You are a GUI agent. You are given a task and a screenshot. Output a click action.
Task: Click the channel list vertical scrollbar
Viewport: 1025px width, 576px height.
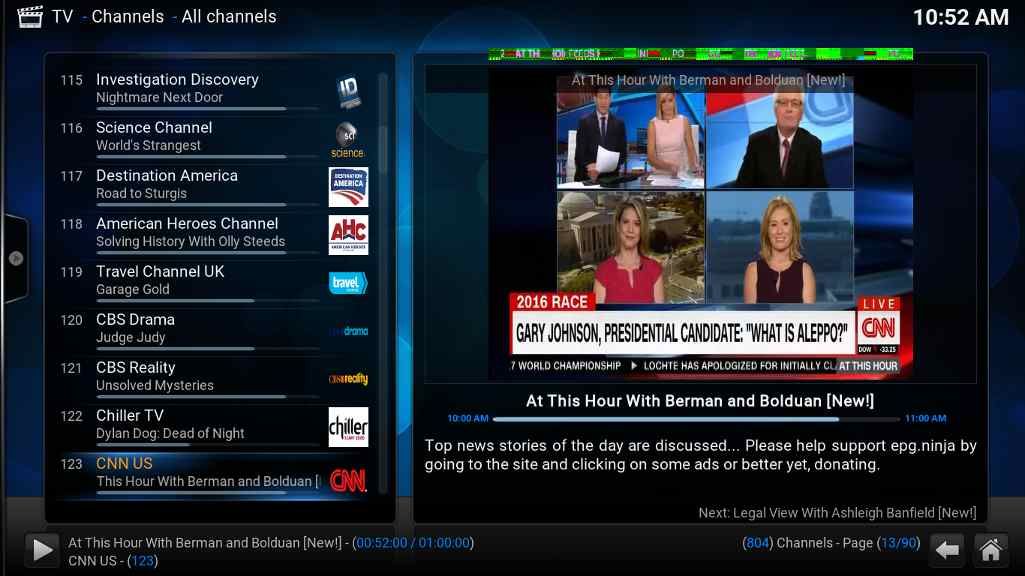pyautogui.click(x=383, y=283)
